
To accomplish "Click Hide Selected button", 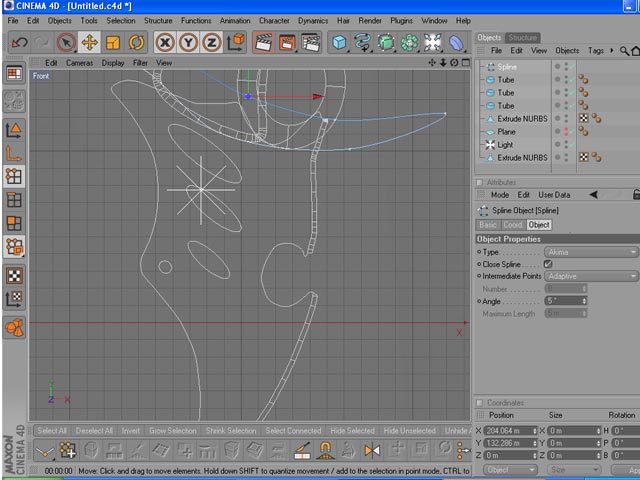I will point(352,431).
